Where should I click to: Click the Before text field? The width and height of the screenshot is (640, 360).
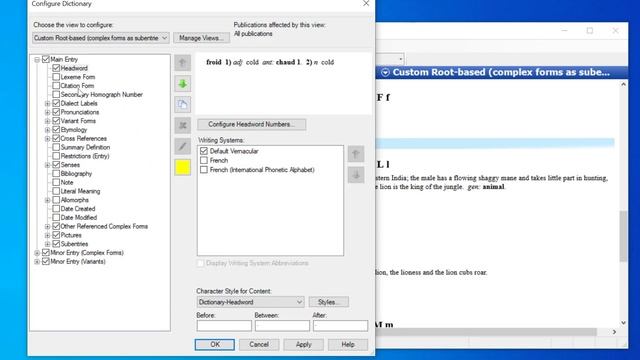click(x=224, y=325)
